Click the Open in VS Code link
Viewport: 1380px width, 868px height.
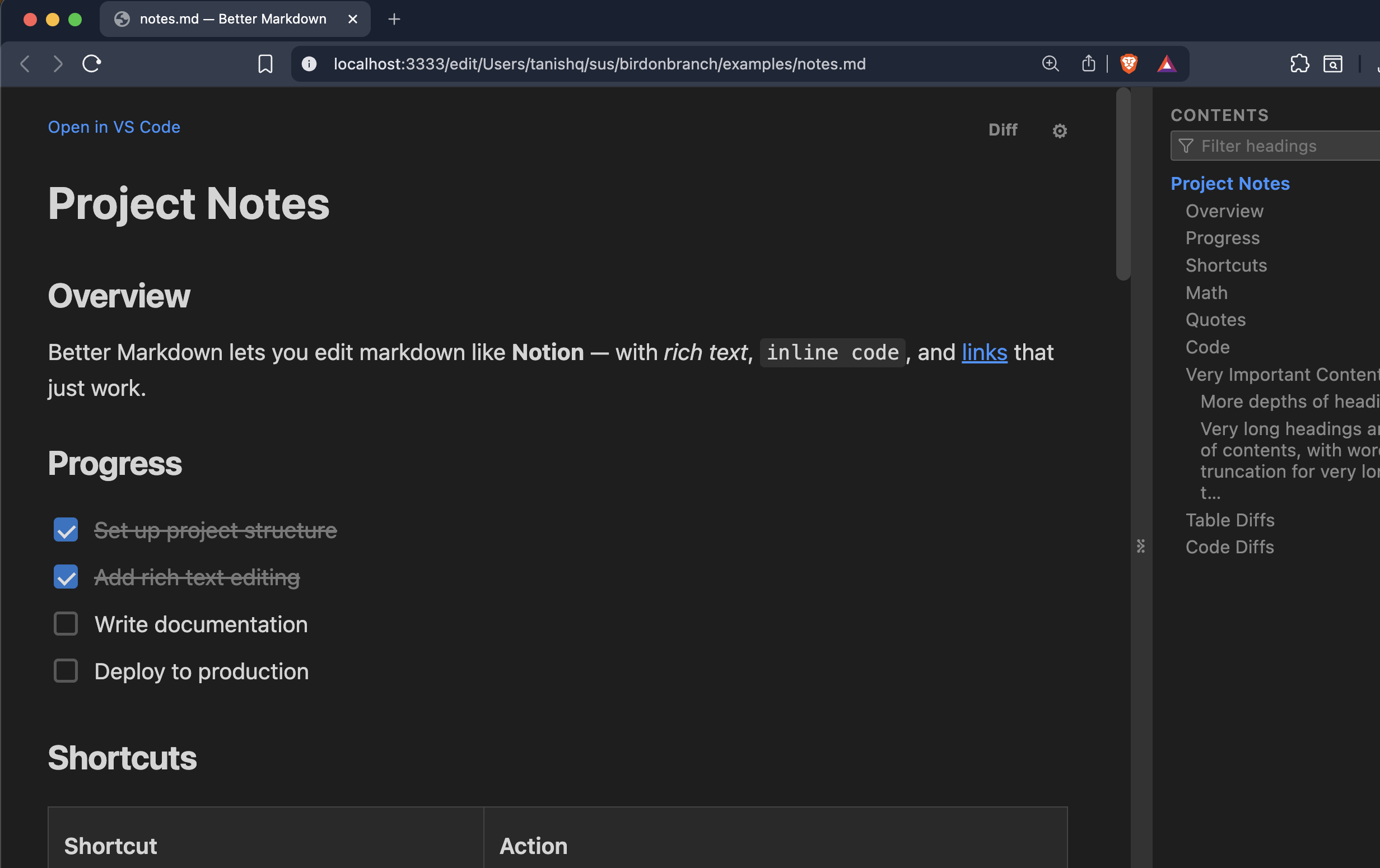pyautogui.click(x=114, y=127)
